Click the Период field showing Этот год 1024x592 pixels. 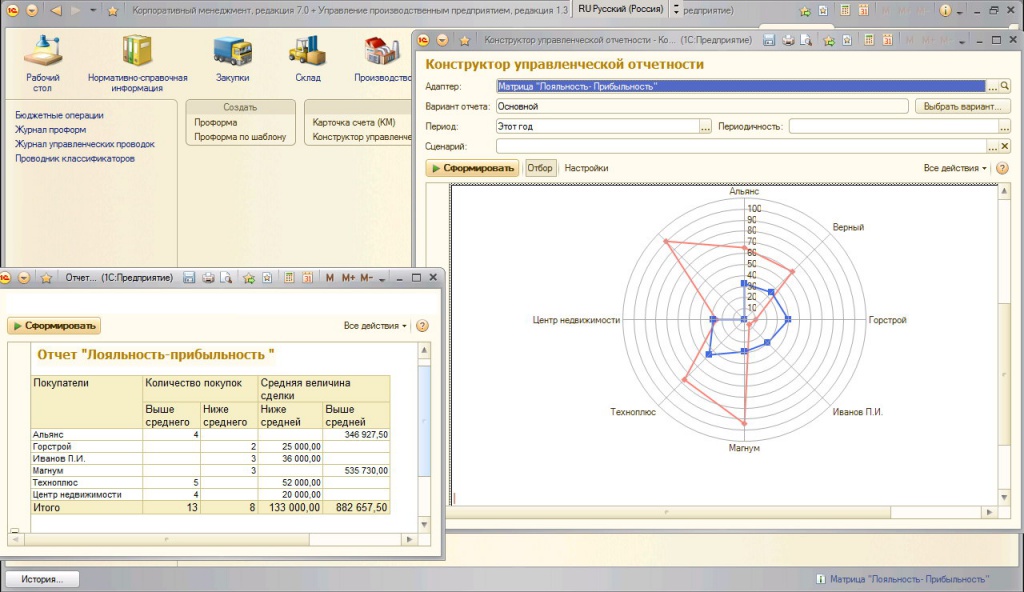[598, 127]
